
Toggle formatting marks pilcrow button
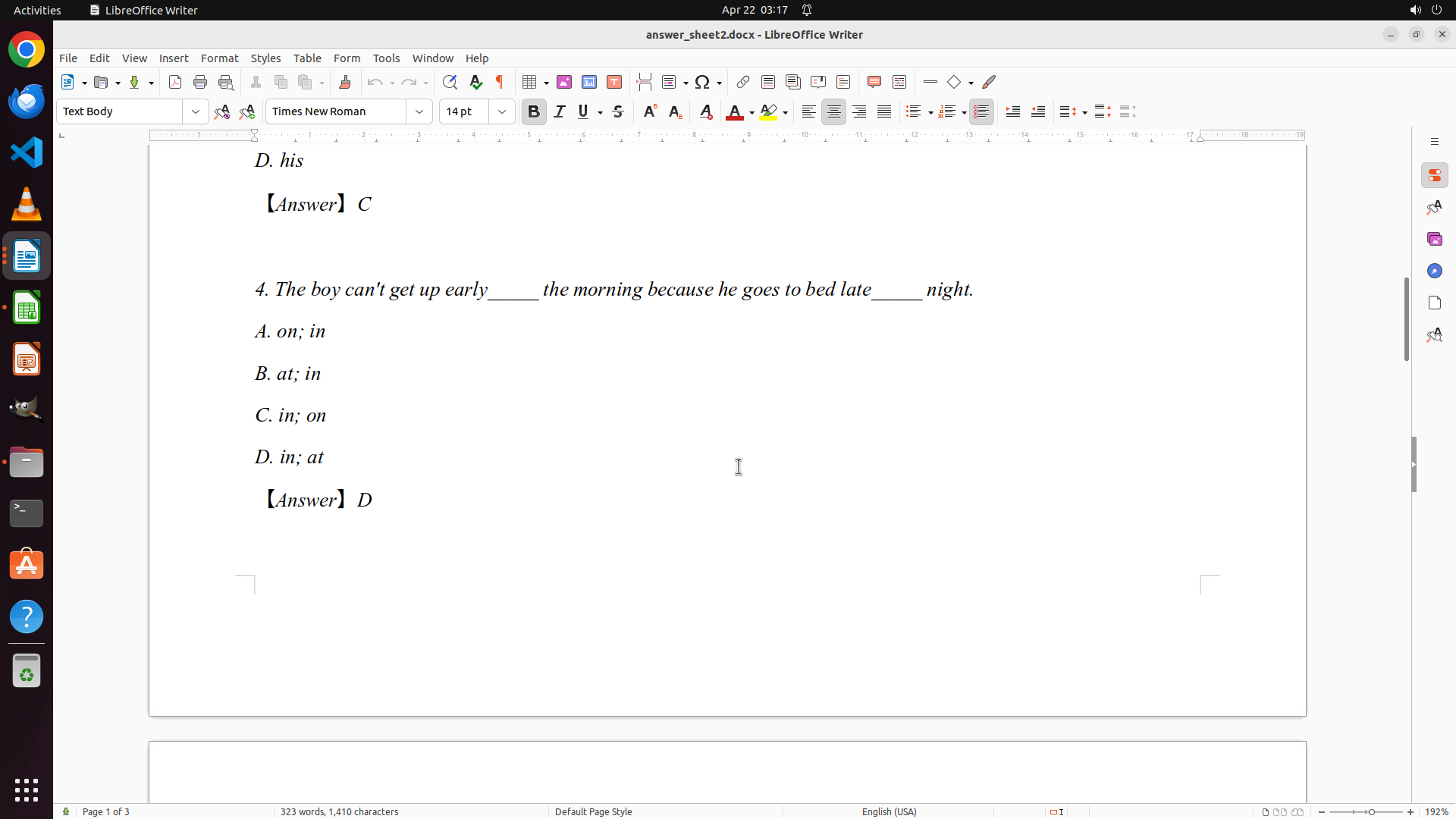tap(500, 82)
